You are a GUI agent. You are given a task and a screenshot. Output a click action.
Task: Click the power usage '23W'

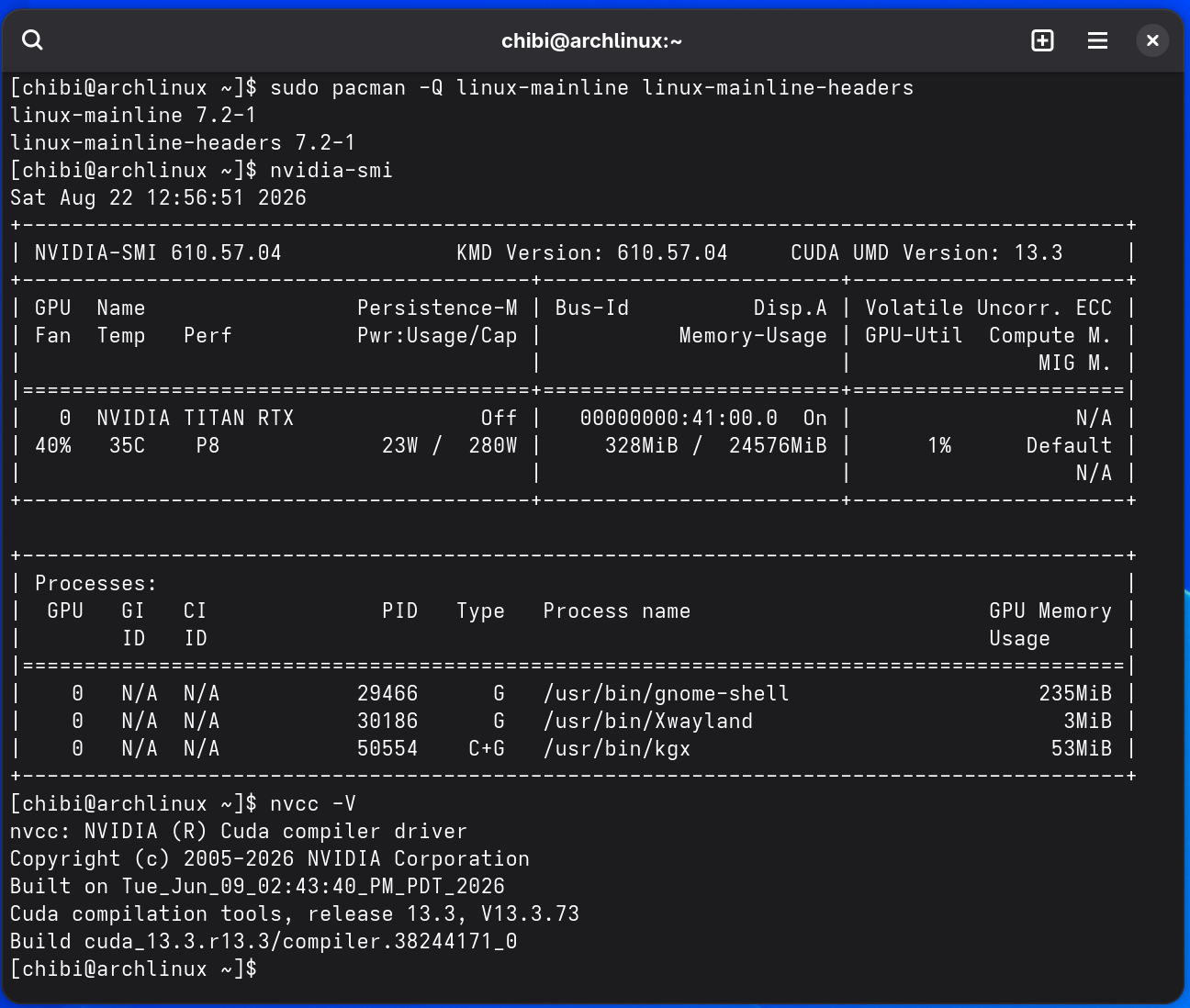tap(400, 446)
